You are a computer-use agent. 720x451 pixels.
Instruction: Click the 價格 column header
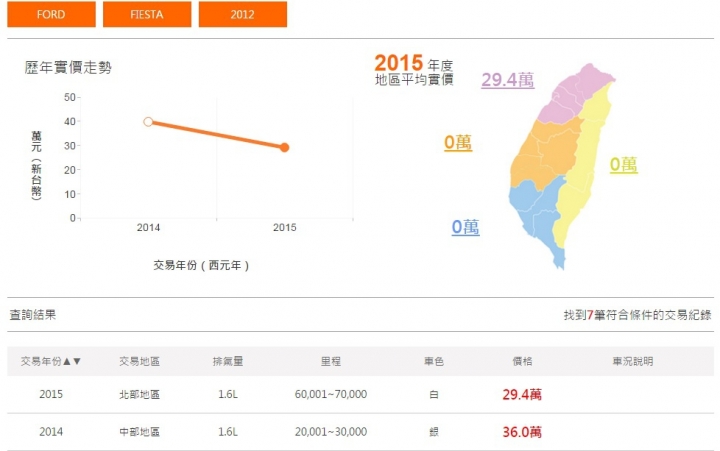522,361
